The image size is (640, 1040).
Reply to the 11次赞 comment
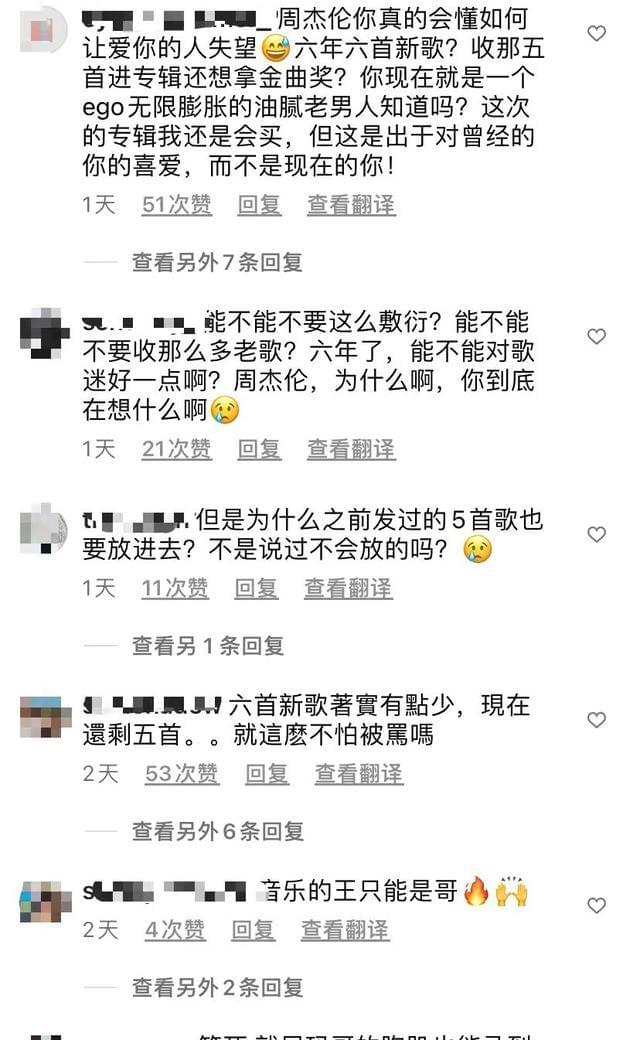point(256,588)
